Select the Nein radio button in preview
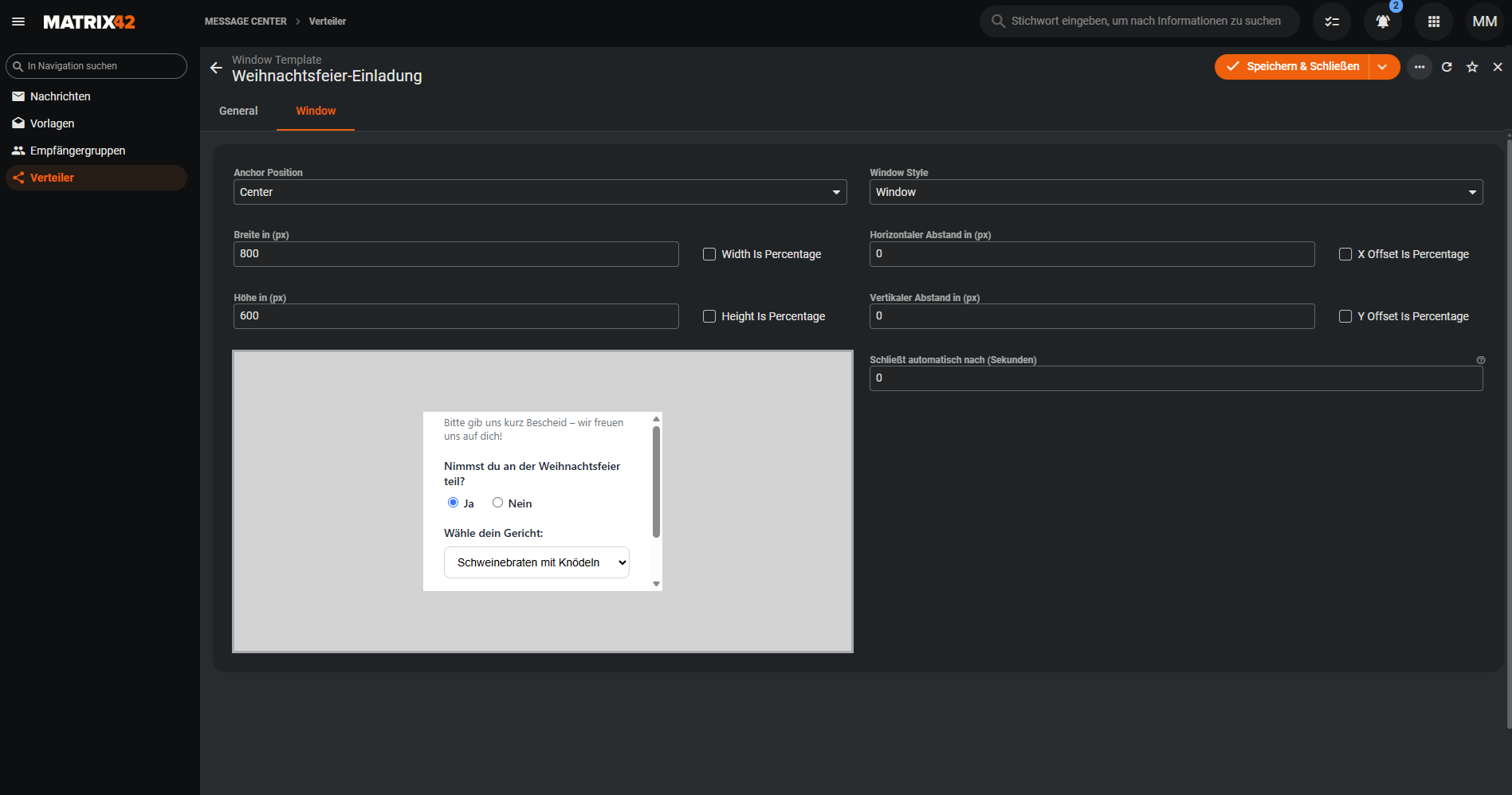 click(x=497, y=503)
